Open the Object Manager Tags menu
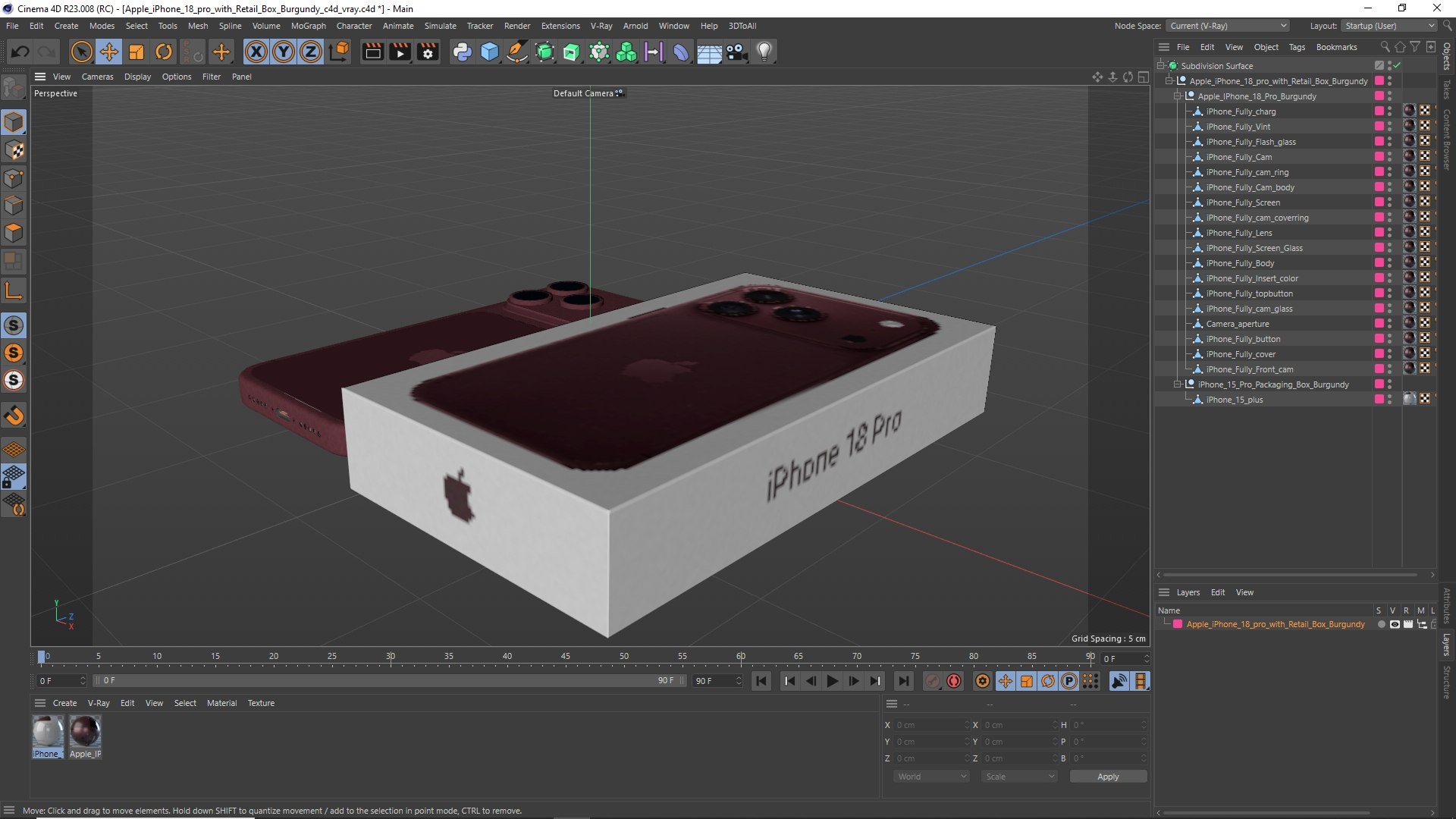Viewport: 1456px width, 819px height. click(1297, 47)
